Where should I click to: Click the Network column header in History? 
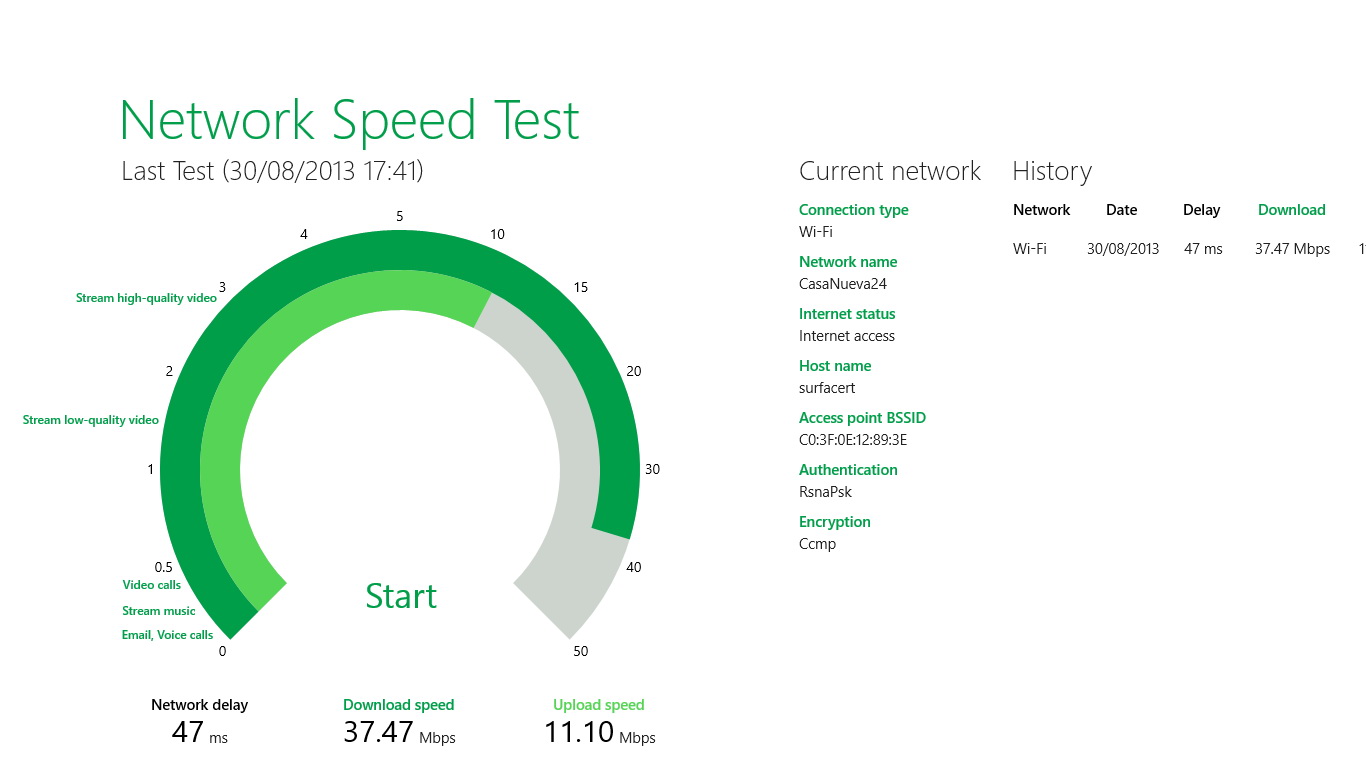pyautogui.click(x=1041, y=210)
